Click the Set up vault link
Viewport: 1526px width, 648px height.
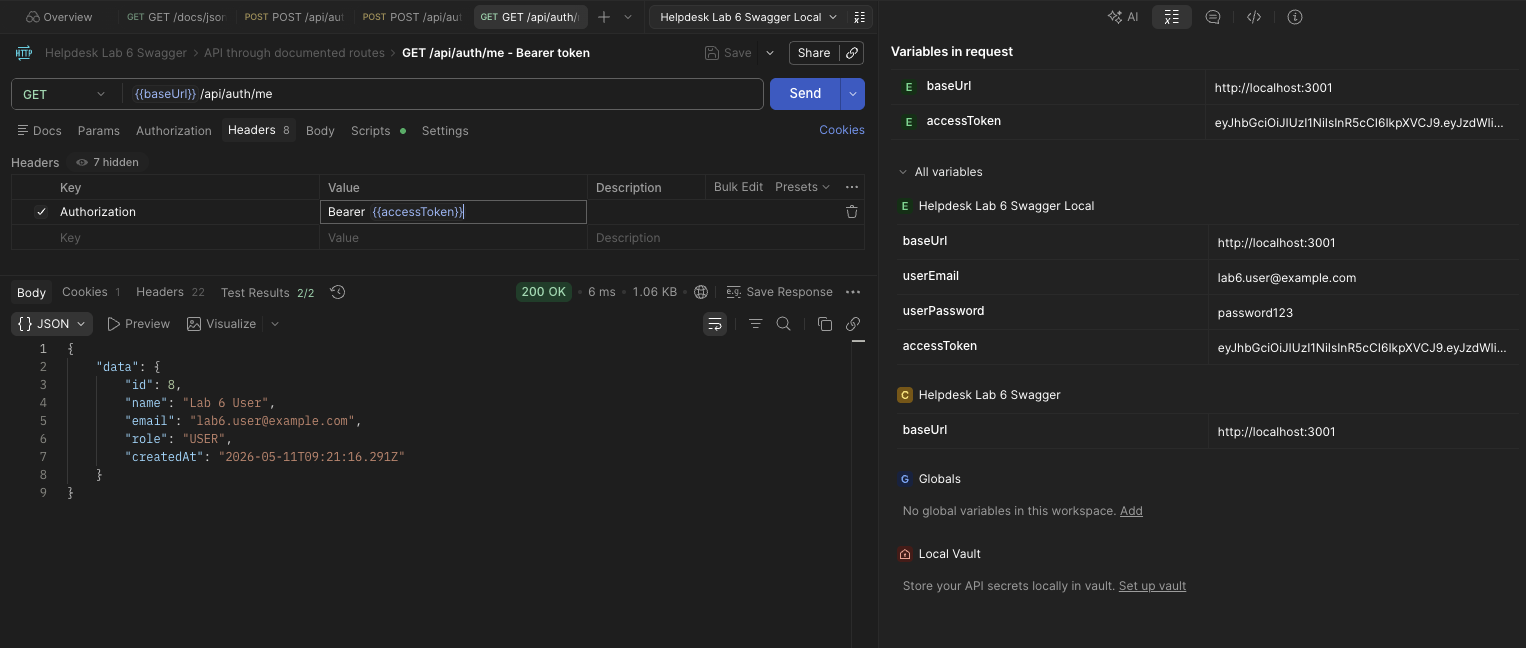1152,586
